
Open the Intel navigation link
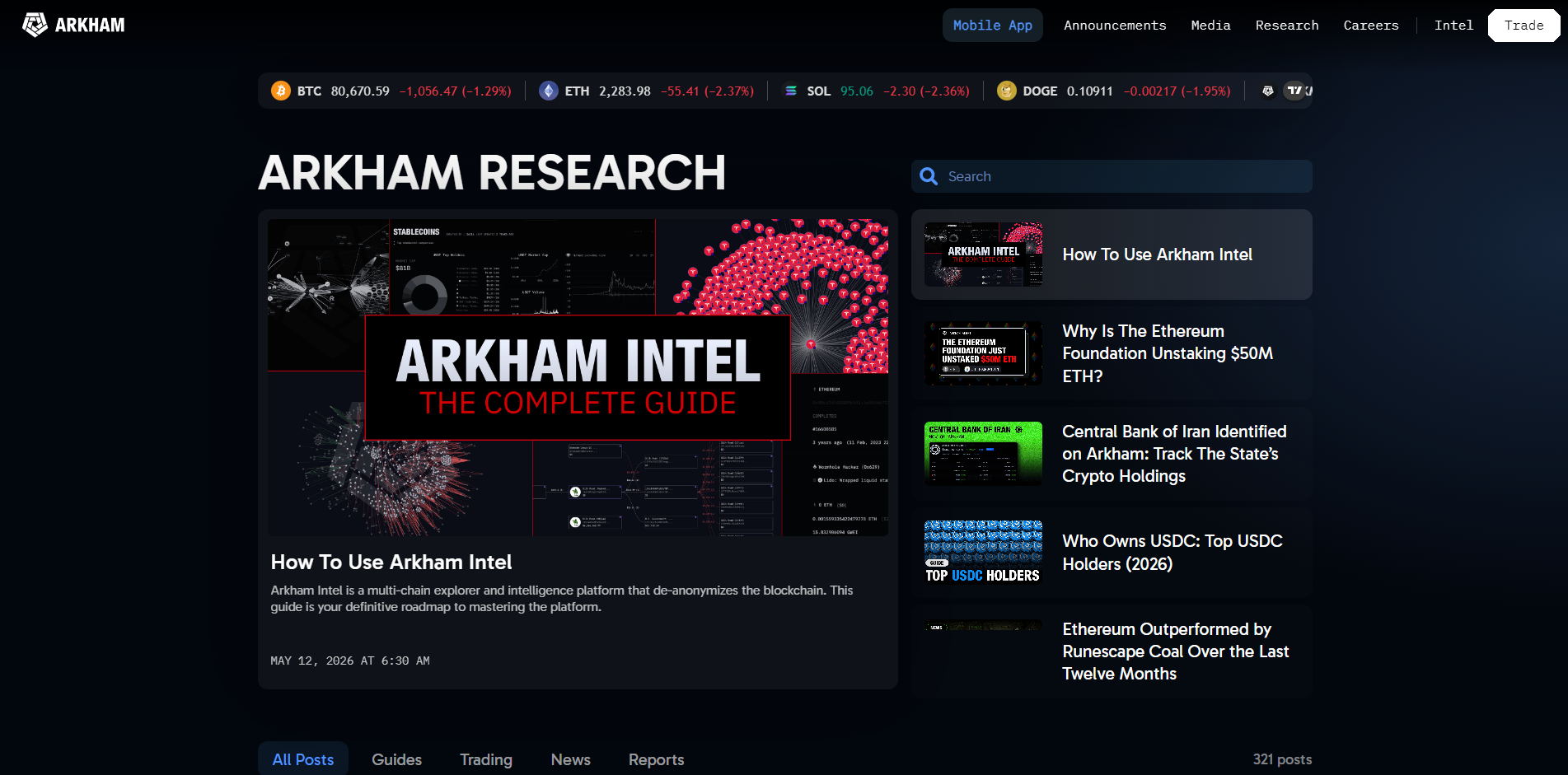click(1453, 25)
